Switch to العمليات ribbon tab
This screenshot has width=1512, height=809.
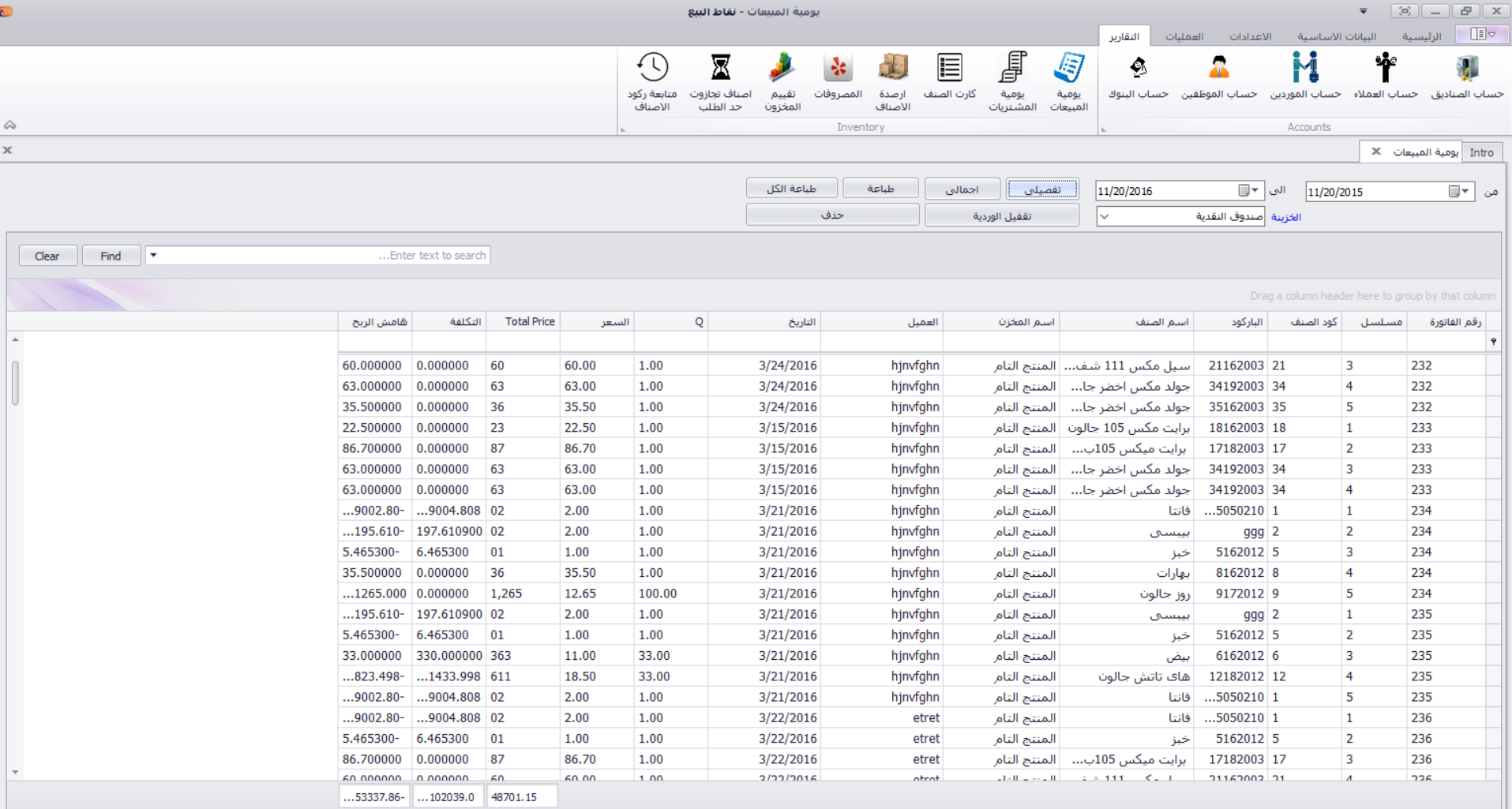point(1184,36)
